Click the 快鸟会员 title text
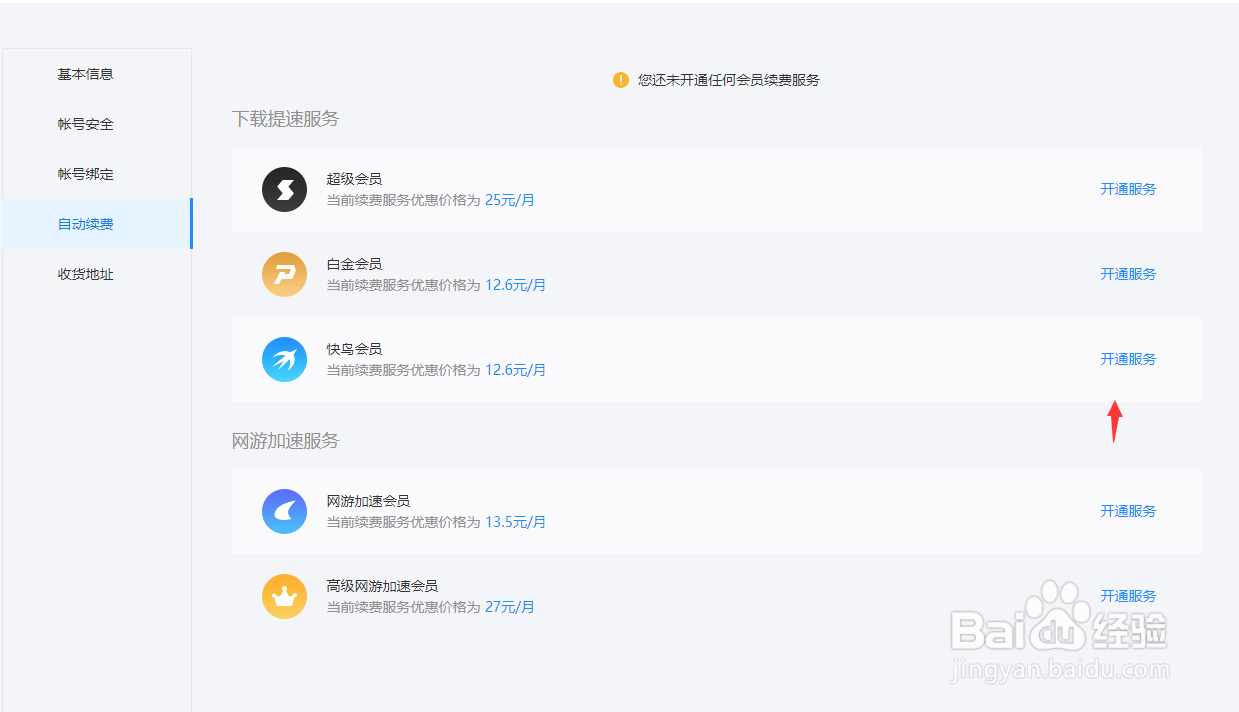Screen dimensions: 1239x712 (354, 349)
